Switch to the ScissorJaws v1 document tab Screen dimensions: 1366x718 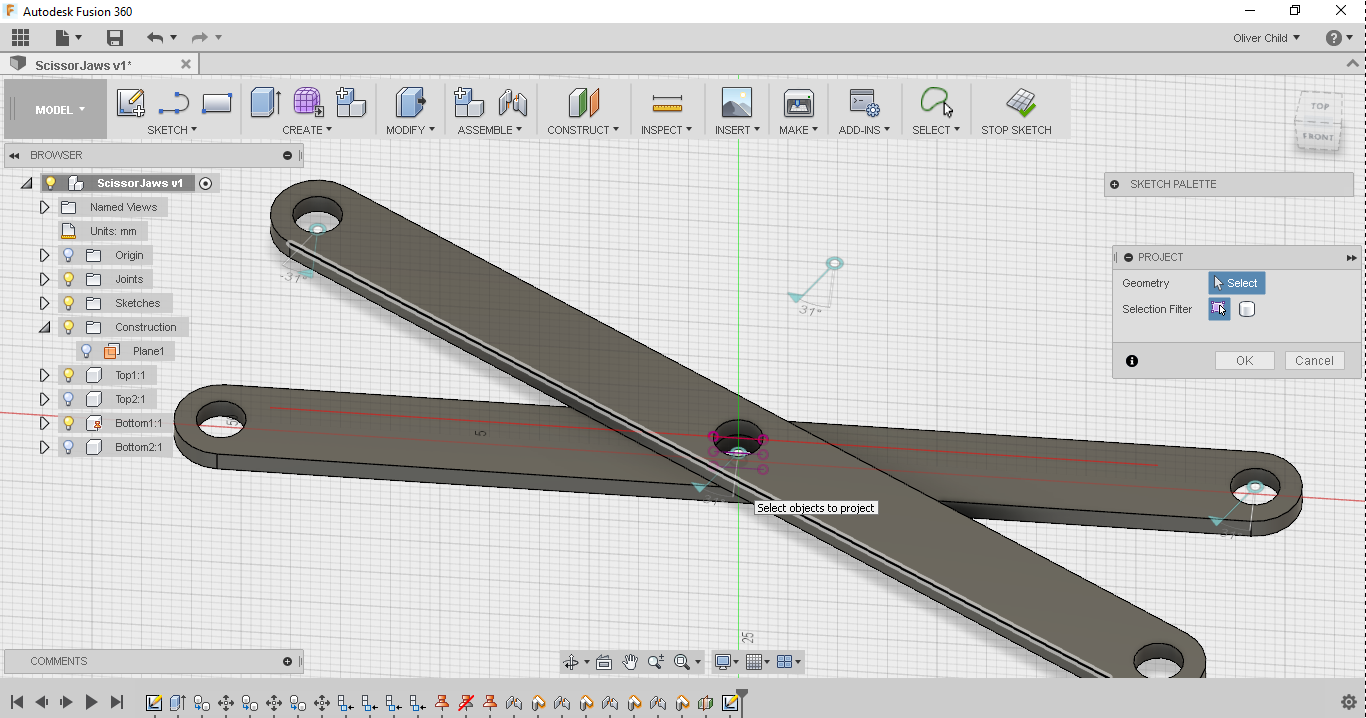coord(98,65)
